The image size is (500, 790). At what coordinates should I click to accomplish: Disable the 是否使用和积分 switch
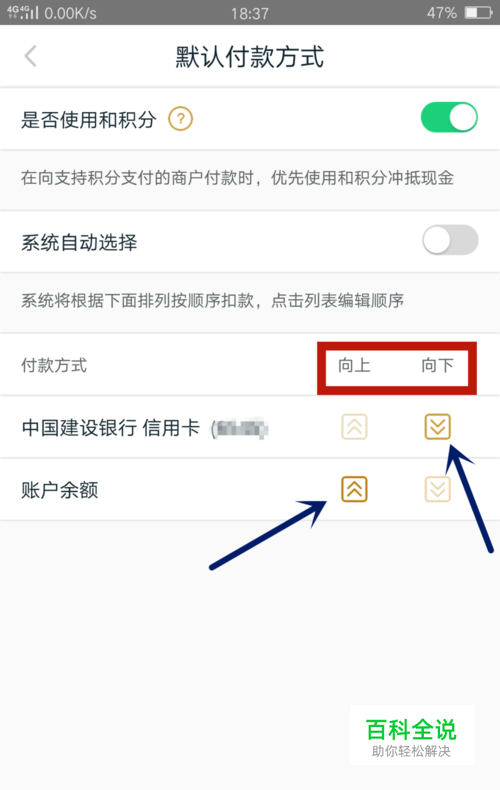(x=449, y=118)
